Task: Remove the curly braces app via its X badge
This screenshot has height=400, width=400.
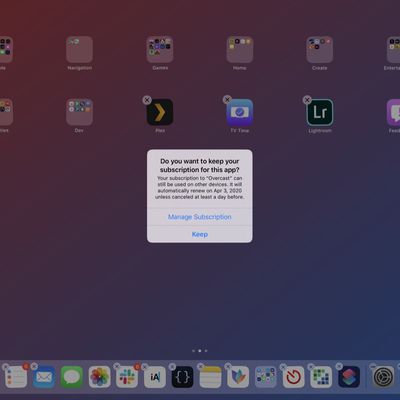Action: click(172, 367)
